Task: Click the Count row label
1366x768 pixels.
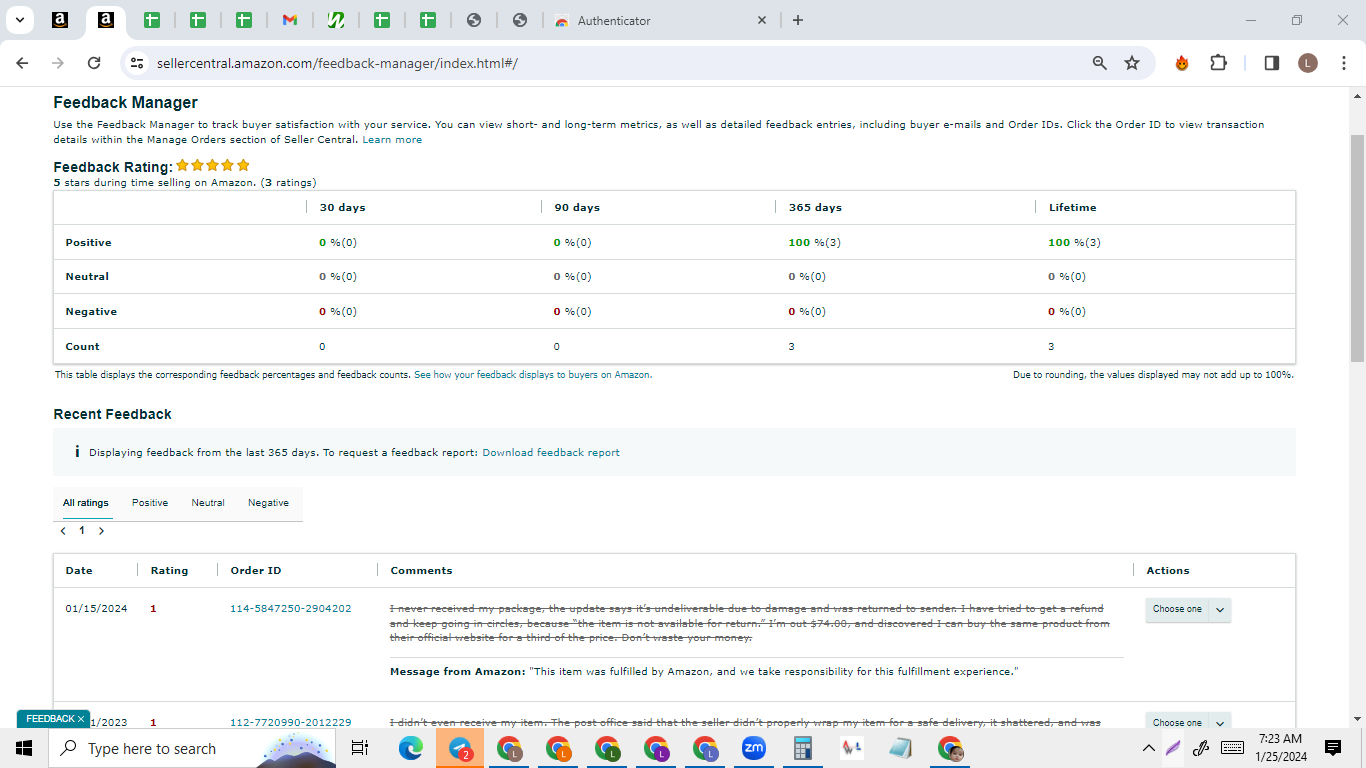Action: click(x=83, y=347)
